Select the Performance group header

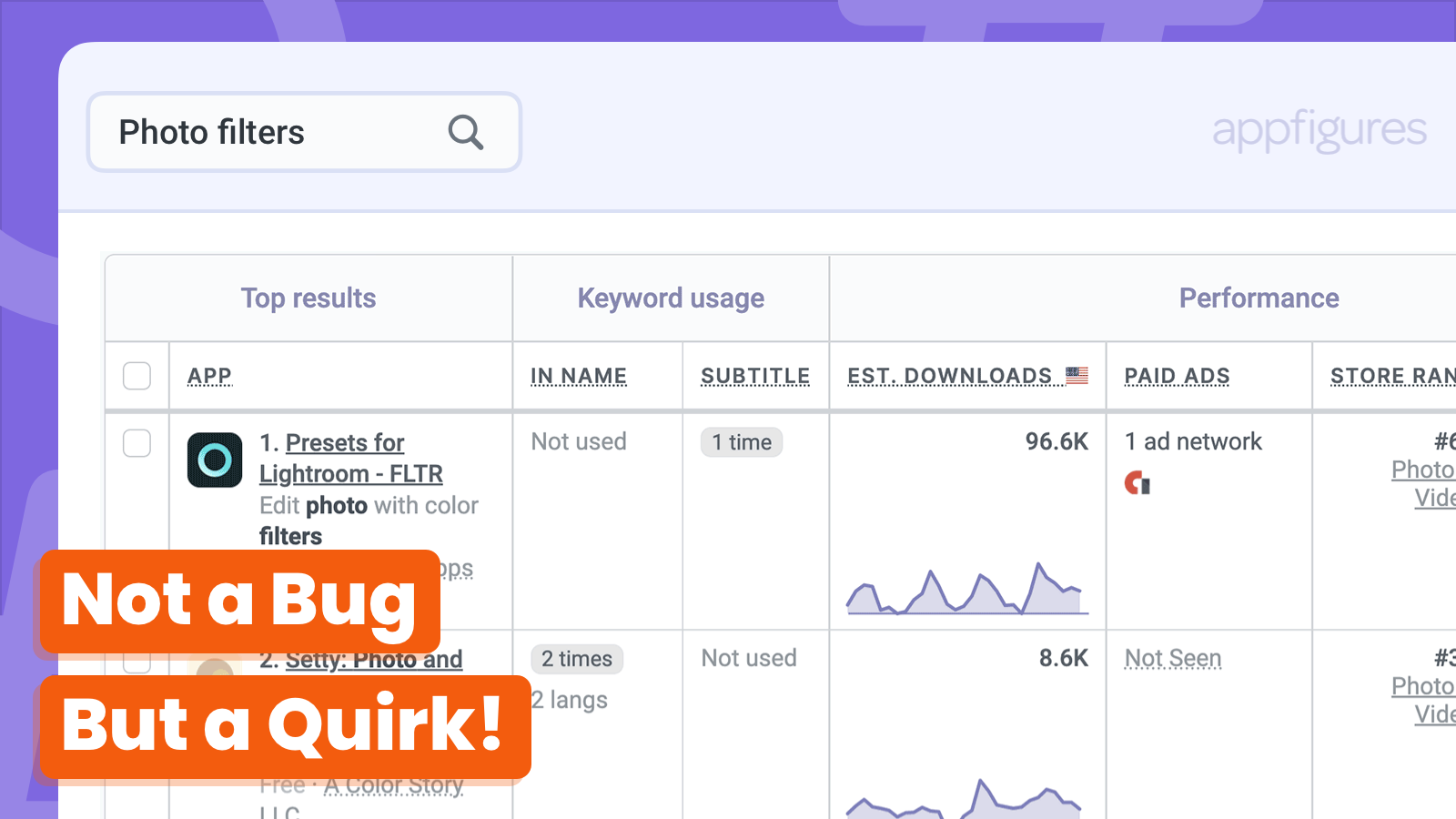point(1259,298)
